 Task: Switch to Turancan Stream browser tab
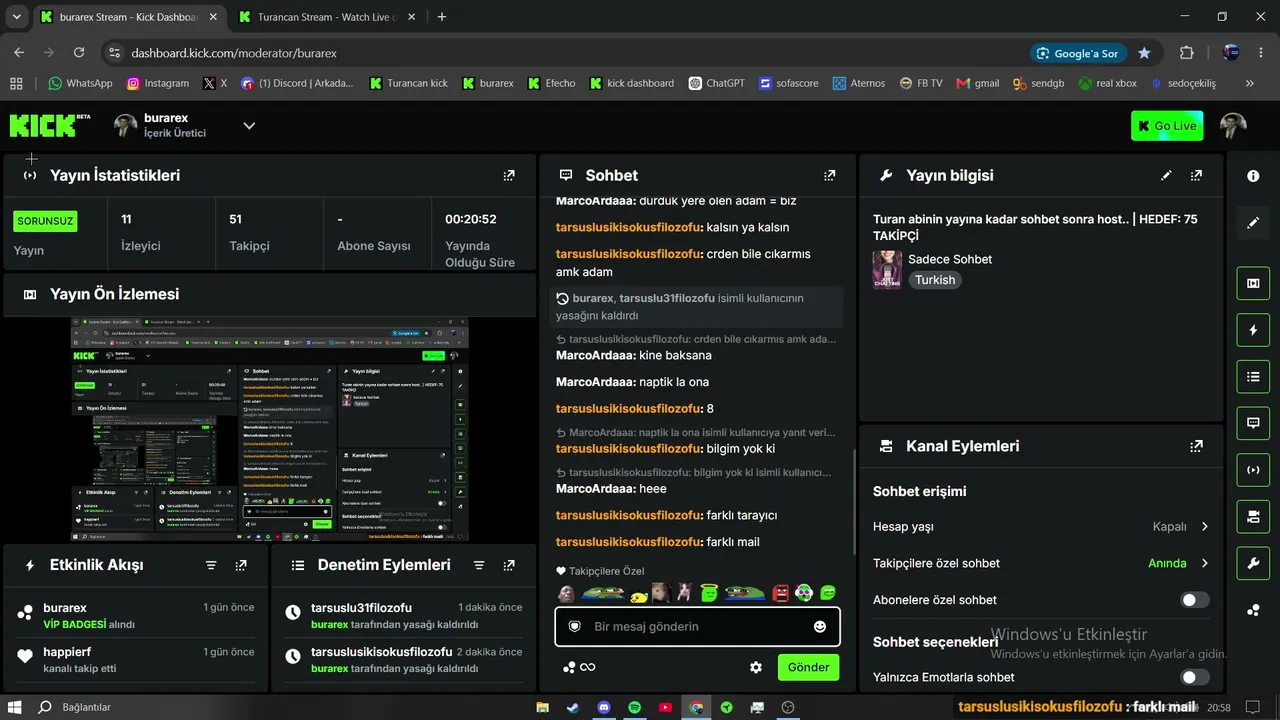(x=327, y=17)
